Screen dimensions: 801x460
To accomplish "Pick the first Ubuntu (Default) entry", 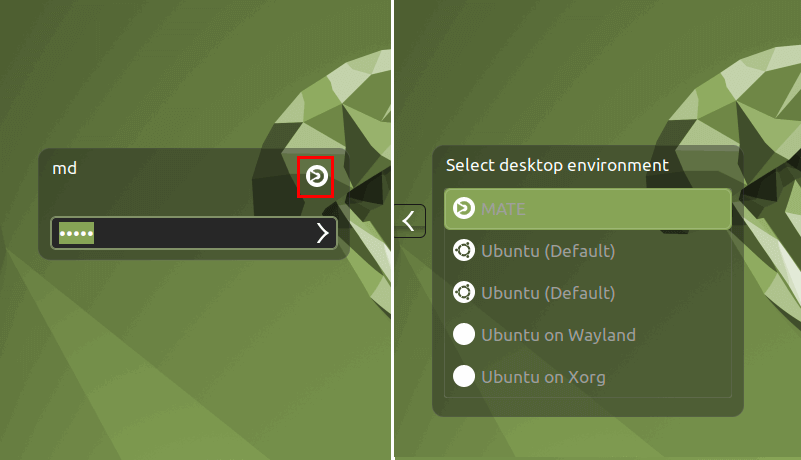I will coord(587,251).
